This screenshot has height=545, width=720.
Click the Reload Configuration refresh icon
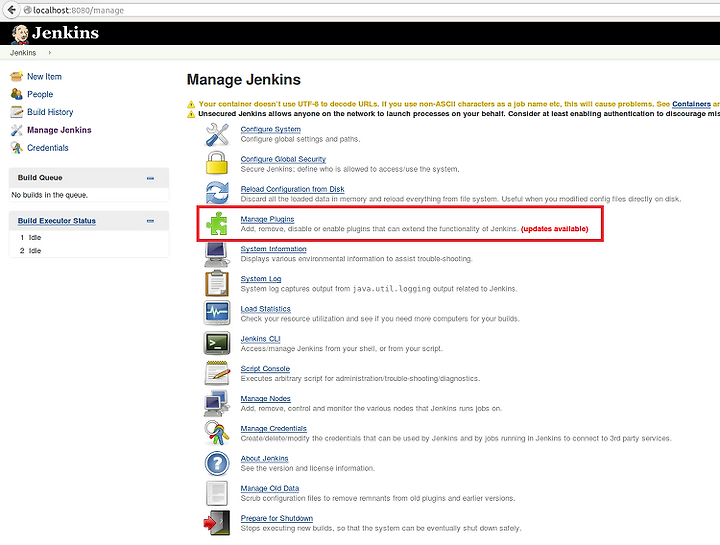click(x=217, y=193)
